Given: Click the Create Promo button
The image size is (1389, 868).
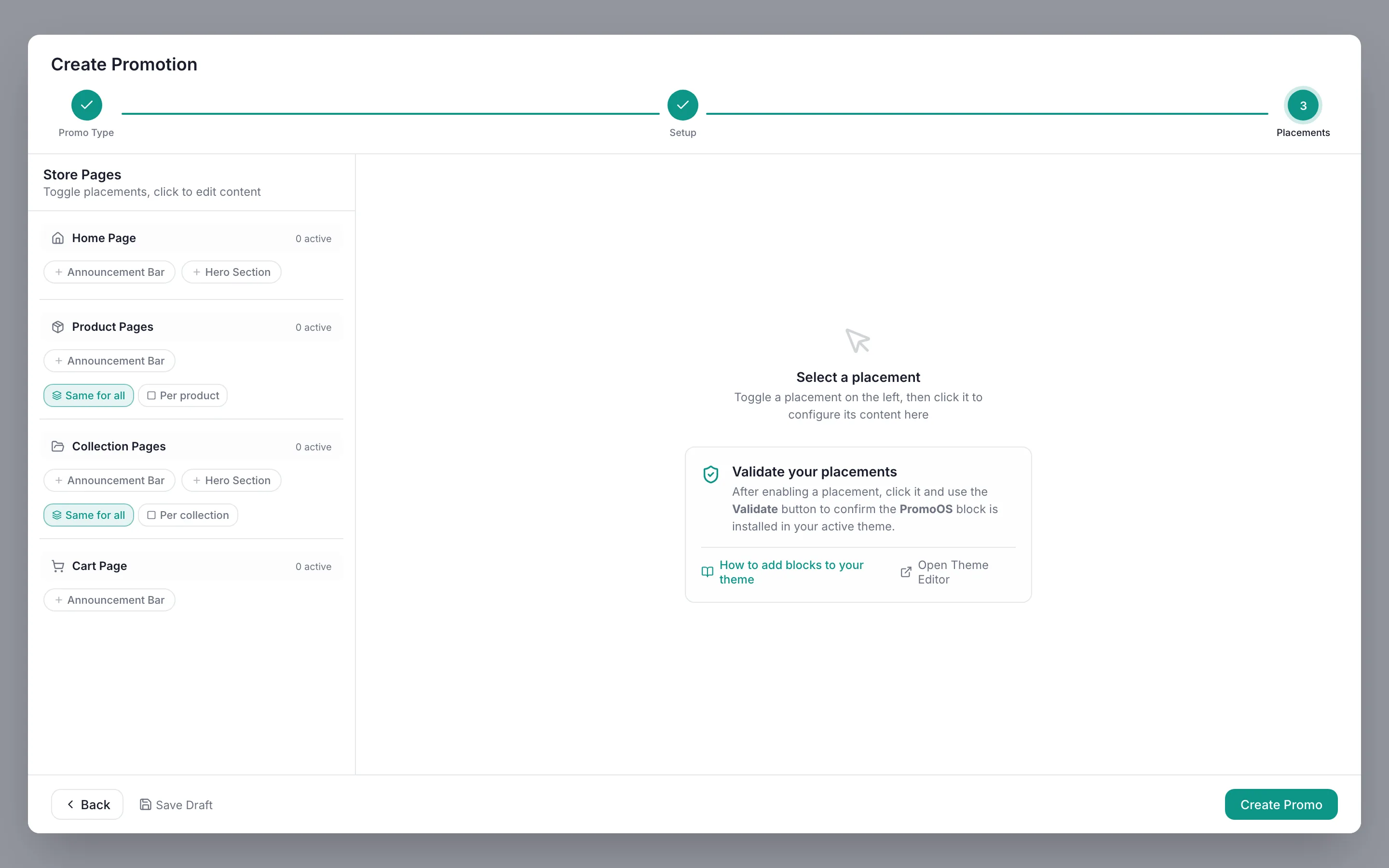Looking at the screenshot, I should [1280, 804].
